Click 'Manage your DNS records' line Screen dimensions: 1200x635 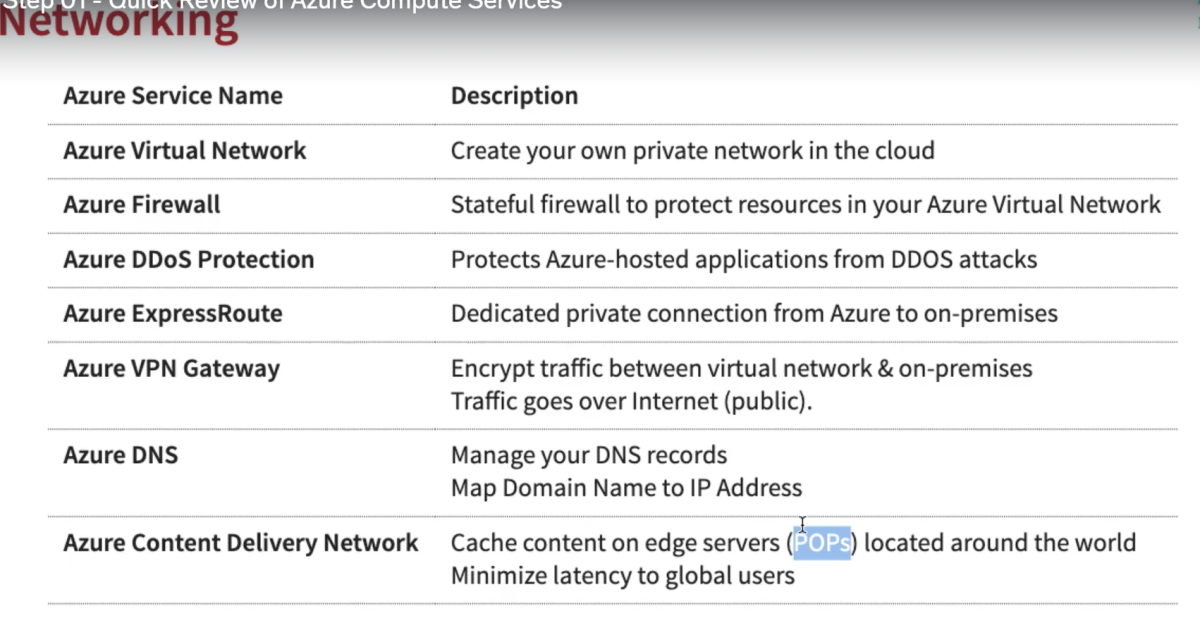pos(589,456)
